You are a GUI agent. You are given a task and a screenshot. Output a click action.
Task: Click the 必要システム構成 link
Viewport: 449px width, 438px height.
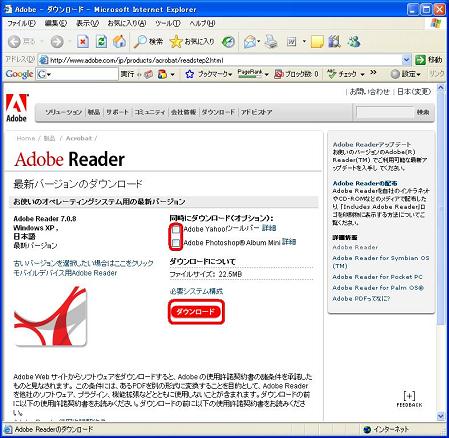[196, 291]
